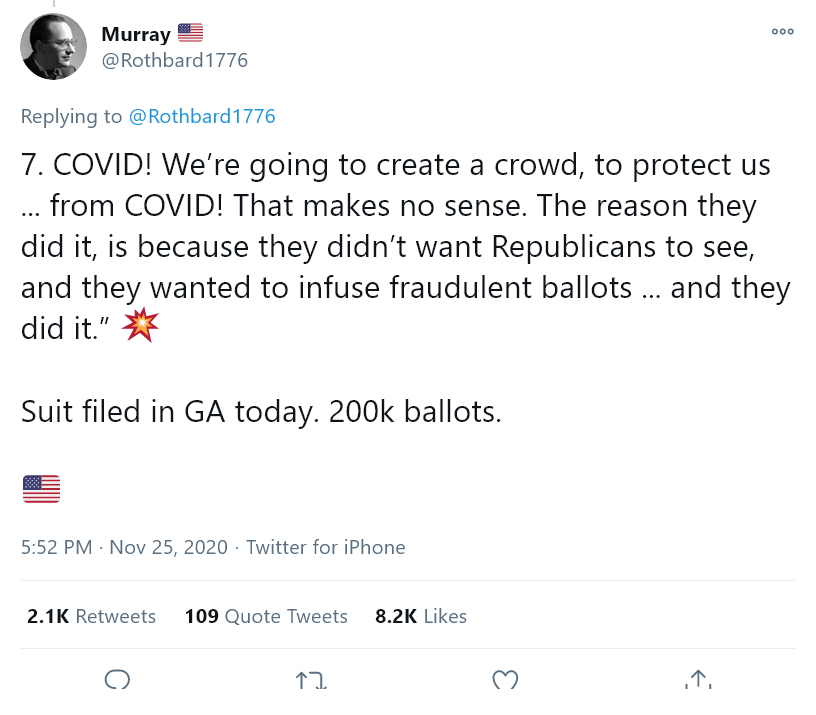Click the tweet paragraph starting with 7. COVID!
This screenshot has width=816, height=715.
(400, 246)
